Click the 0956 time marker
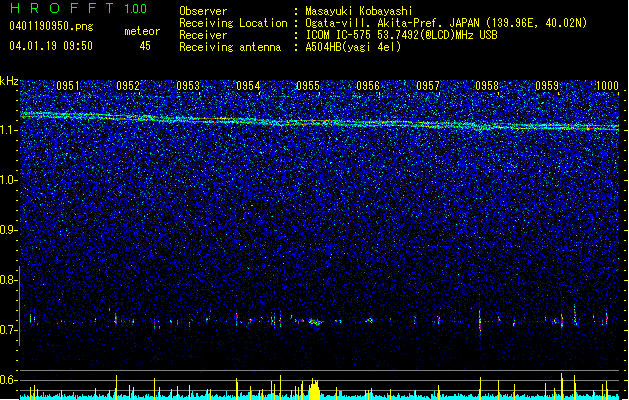This screenshot has width=629, height=400. [368, 86]
